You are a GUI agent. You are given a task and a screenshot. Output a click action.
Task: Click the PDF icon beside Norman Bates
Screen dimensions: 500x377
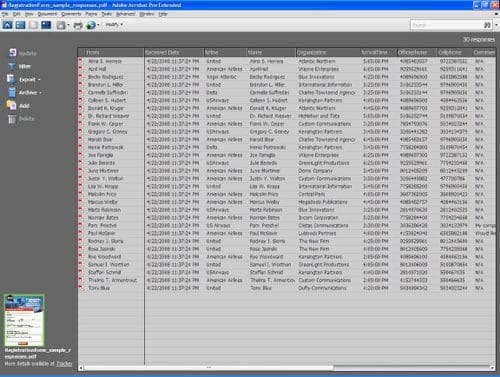coord(81,217)
